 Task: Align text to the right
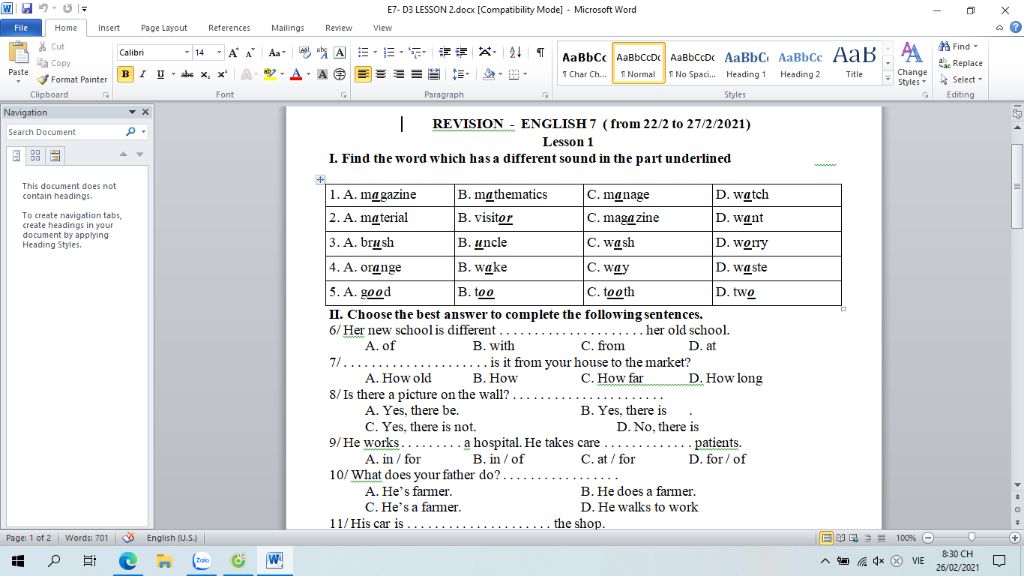[x=398, y=74]
